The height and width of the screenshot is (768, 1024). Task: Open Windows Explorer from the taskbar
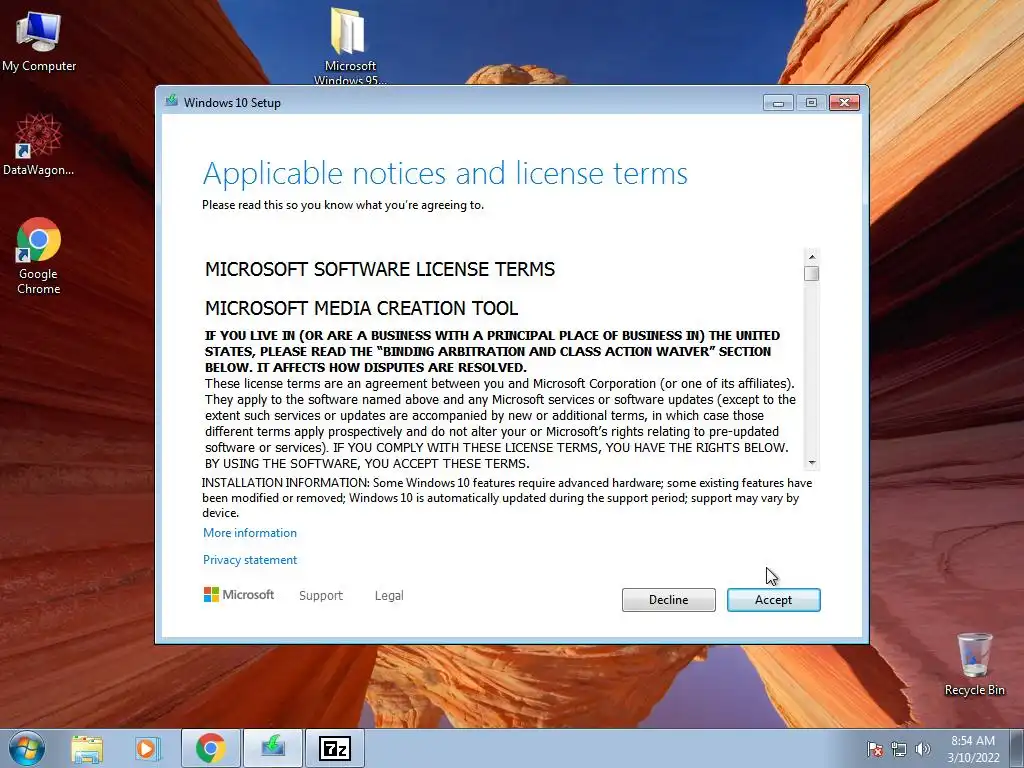tap(87, 748)
